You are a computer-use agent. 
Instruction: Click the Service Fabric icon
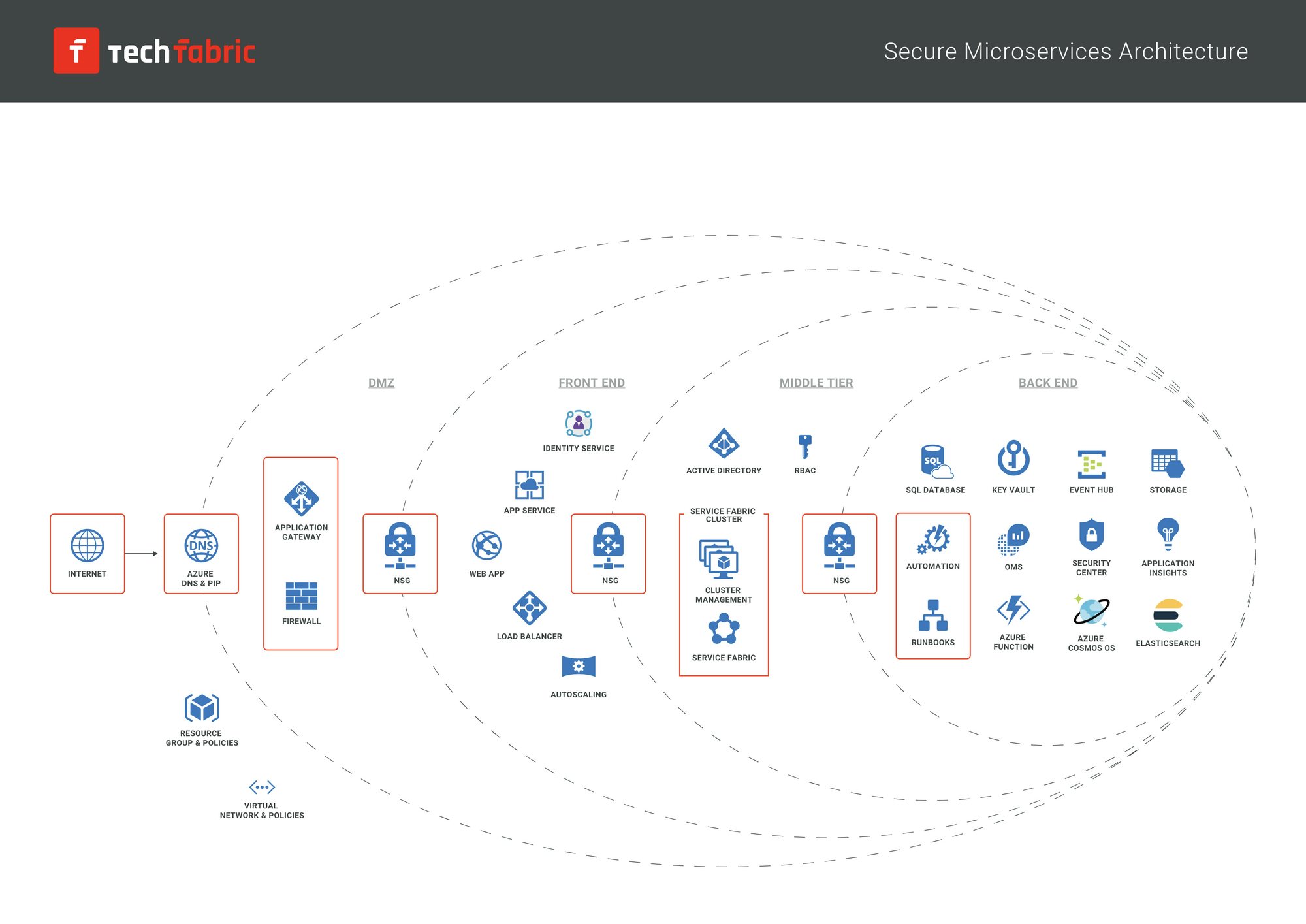[x=724, y=629]
